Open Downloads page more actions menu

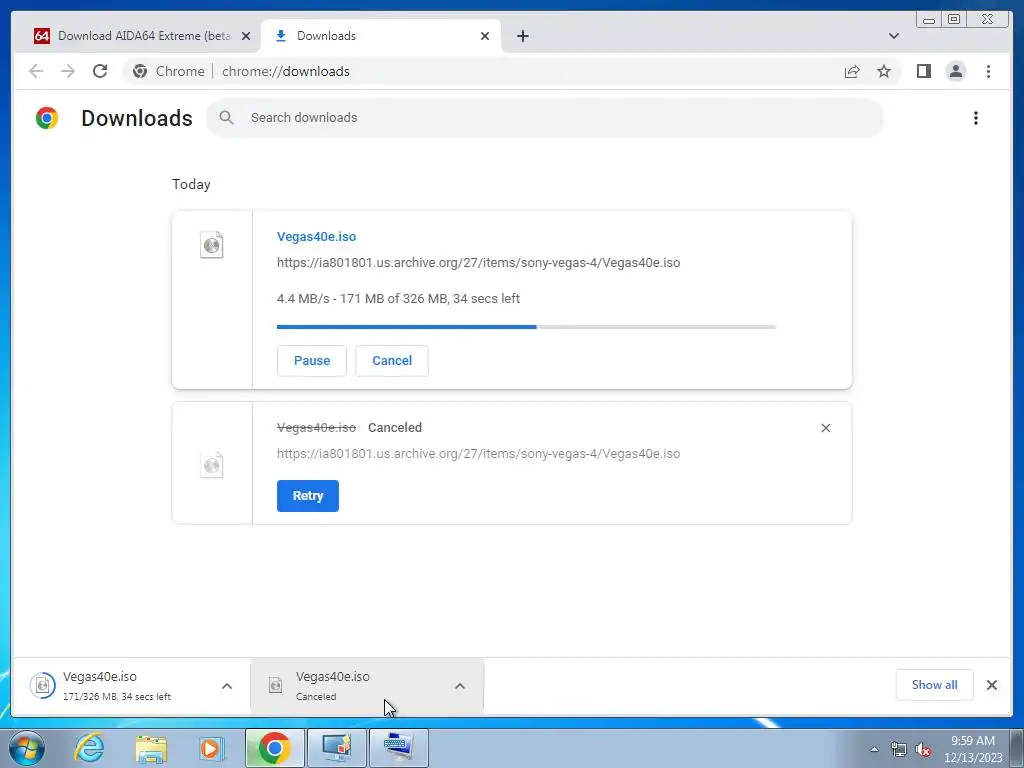976,118
